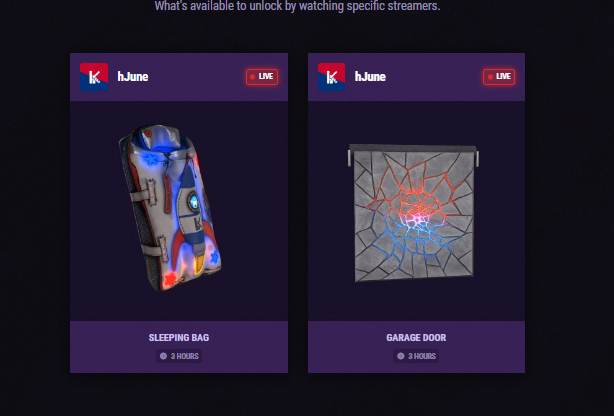
Task: Click the LIVE badge on Garage Door card
Action: [x=499, y=77]
